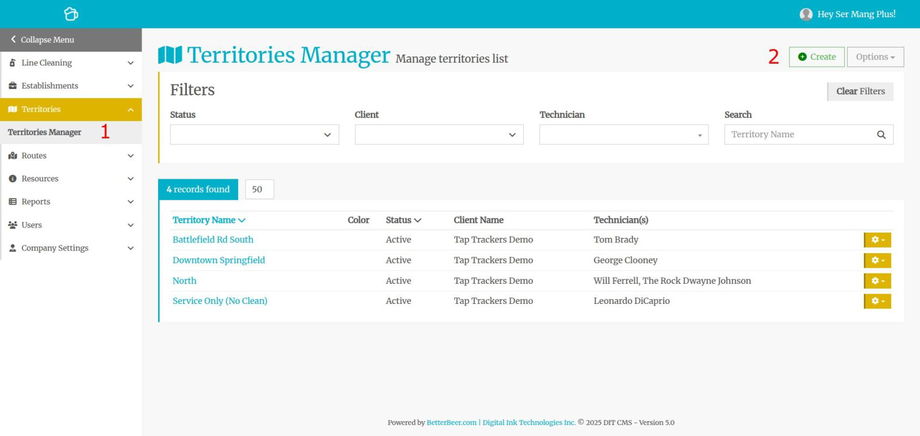Screen dimensions: 920x436
Task: Click the Territory Name search field
Action: 799,134
